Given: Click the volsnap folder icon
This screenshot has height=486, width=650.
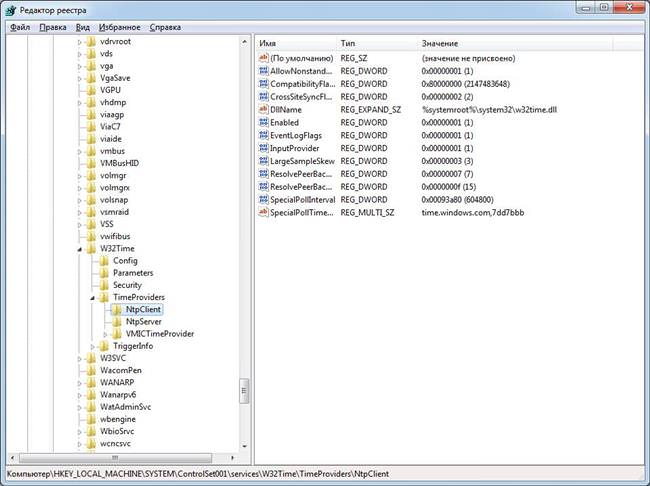Looking at the screenshot, I should [x=91, y=200].
